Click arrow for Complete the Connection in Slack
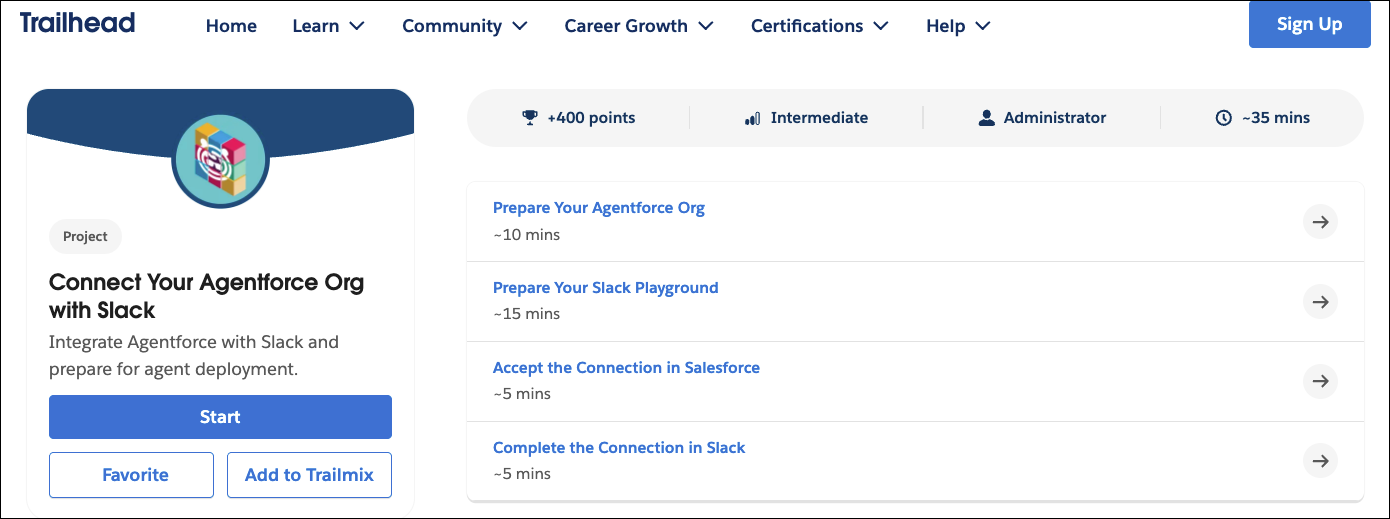Image resolution: width=1390 pixels, height=519 pixels. (1320, 461)
